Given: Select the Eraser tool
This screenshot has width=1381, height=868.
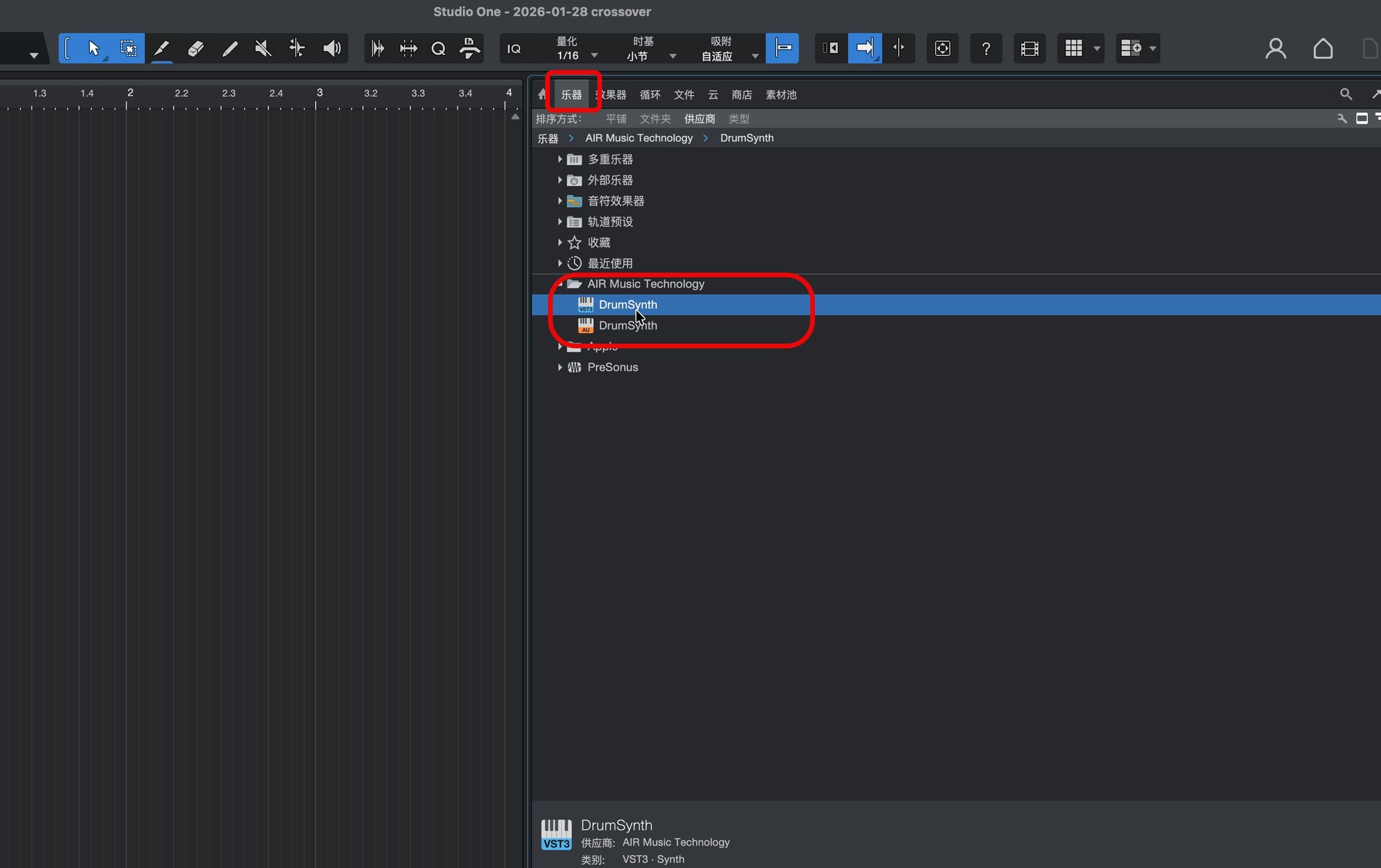Looking at the screenshot, I should point(196,48).
